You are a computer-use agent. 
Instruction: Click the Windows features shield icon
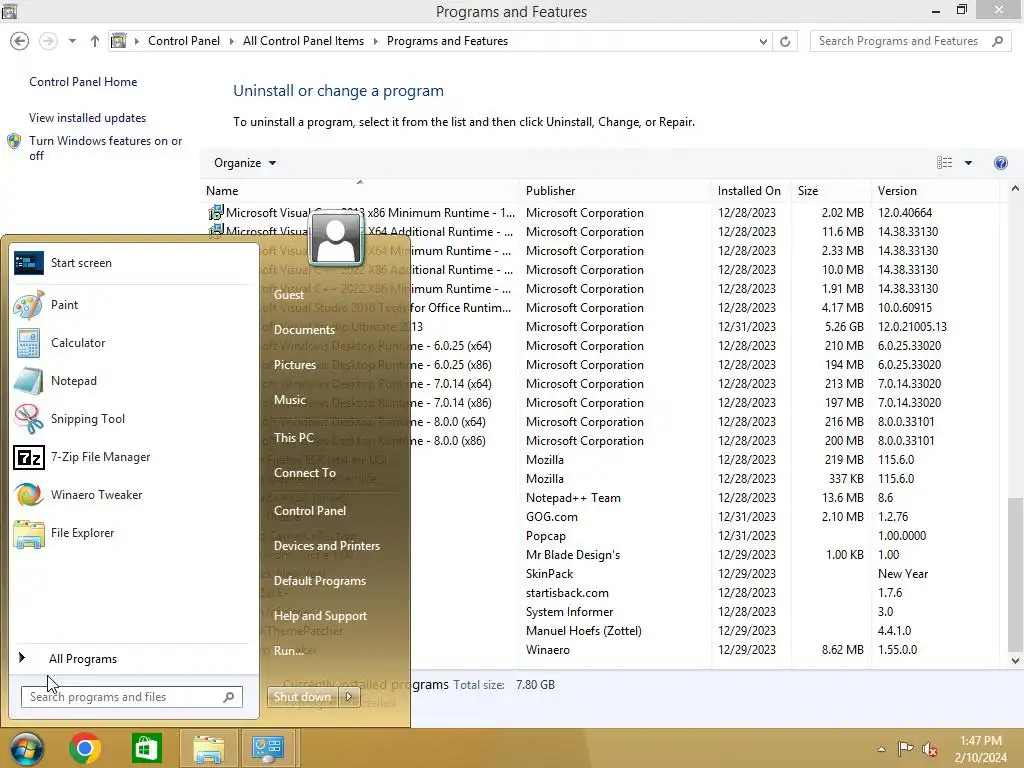(14, 141)
